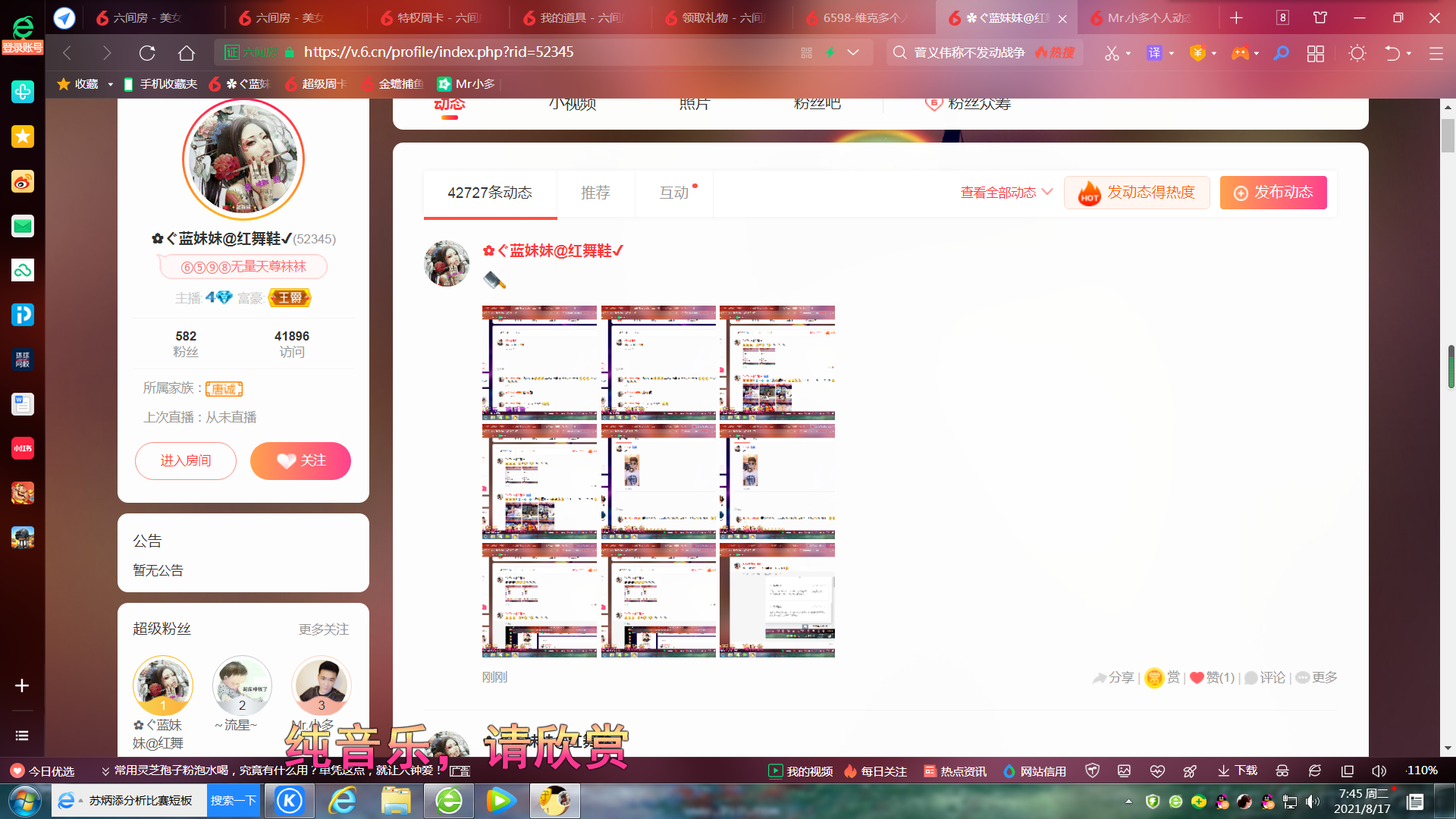Click the search box with 热搜
The height and width of the screenshot is (819, 1456).
[x=984, y=52]
